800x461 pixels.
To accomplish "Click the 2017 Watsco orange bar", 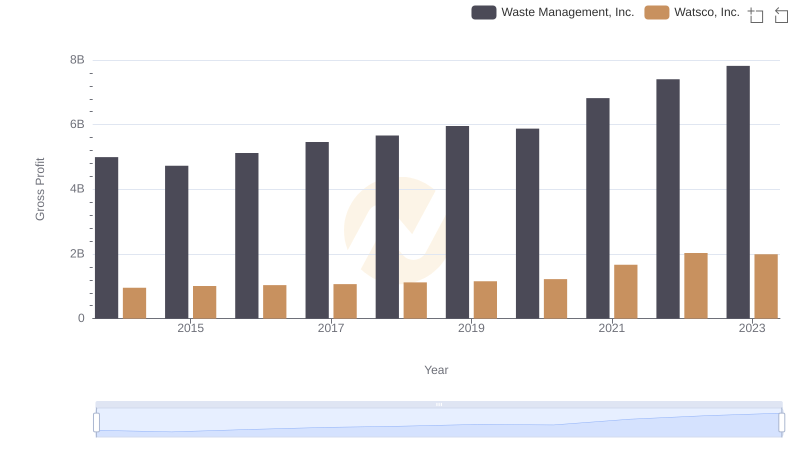I will click(345, 301).
